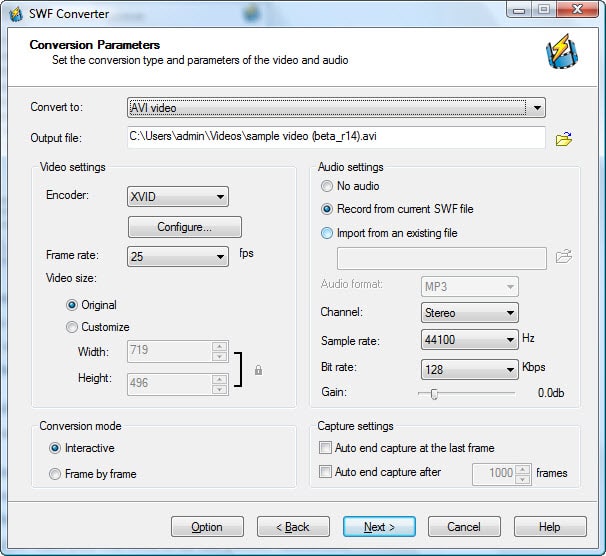The width and height of the screenshot is (606, 556).
Task: Choose Interactive conversion mode
Action: pos(55,448)
